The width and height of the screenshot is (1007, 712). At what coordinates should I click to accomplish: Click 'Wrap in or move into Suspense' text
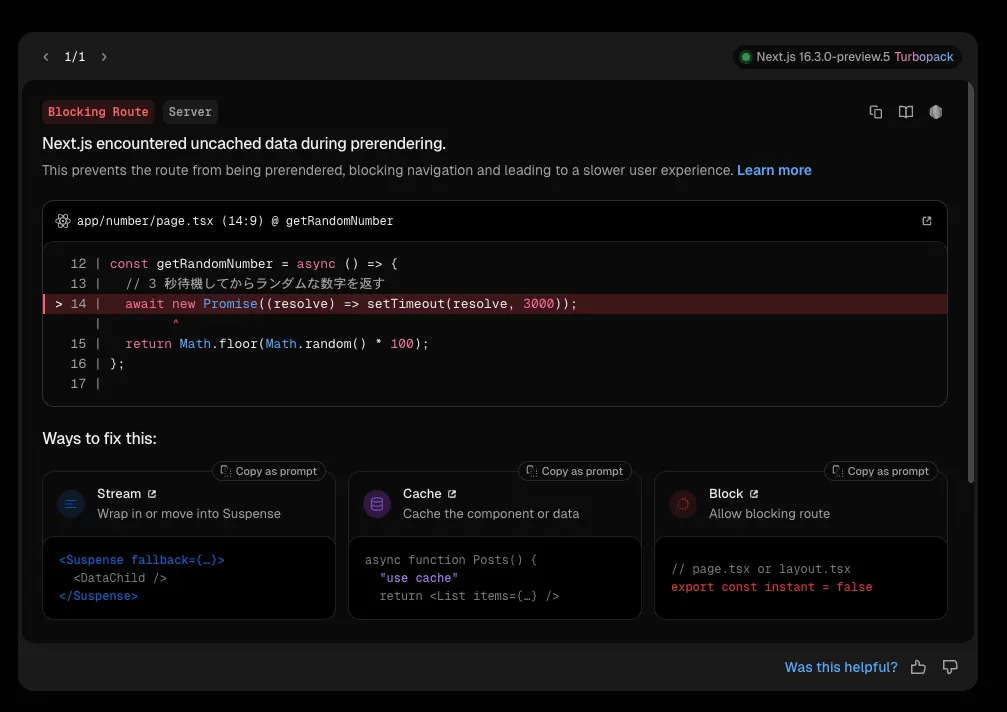click(x=189, y=514)
